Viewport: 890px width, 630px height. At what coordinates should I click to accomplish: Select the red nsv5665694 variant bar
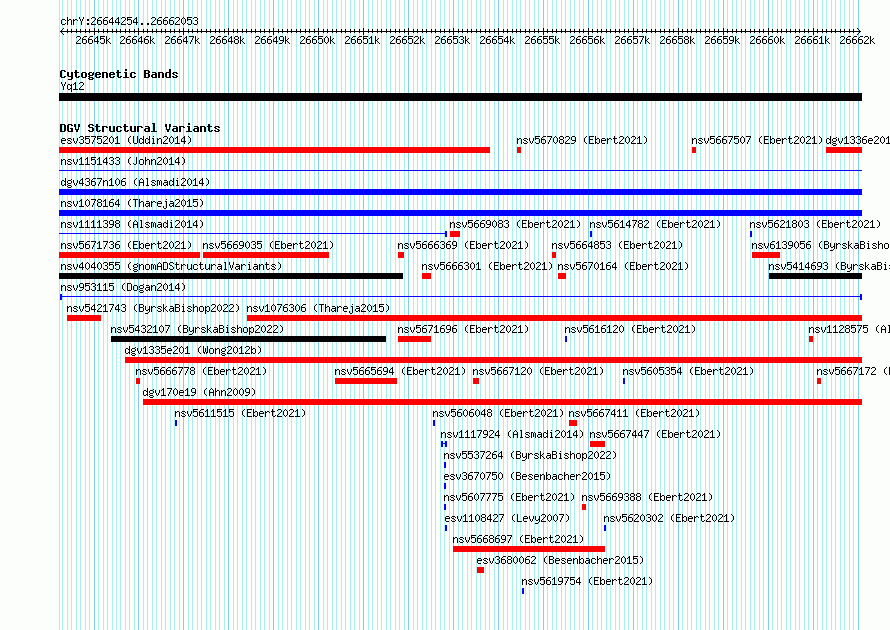pos(366,381)
